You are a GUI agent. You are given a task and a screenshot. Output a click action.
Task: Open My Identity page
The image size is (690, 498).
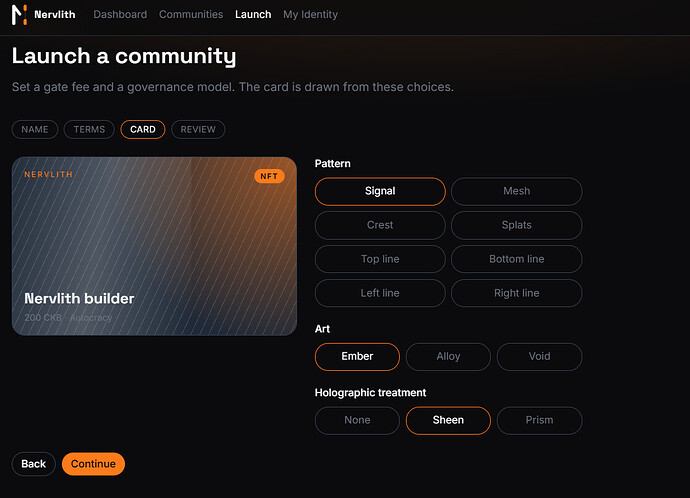(310, 15)
